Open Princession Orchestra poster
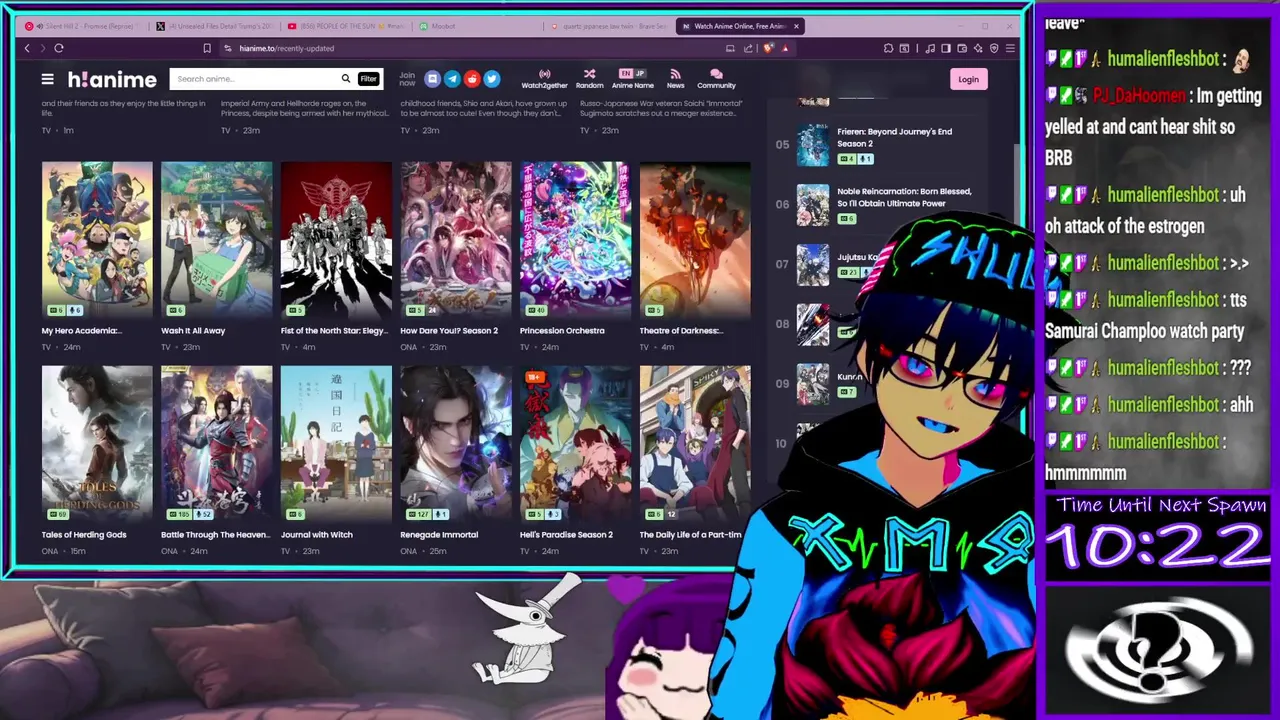 (575, 239)
